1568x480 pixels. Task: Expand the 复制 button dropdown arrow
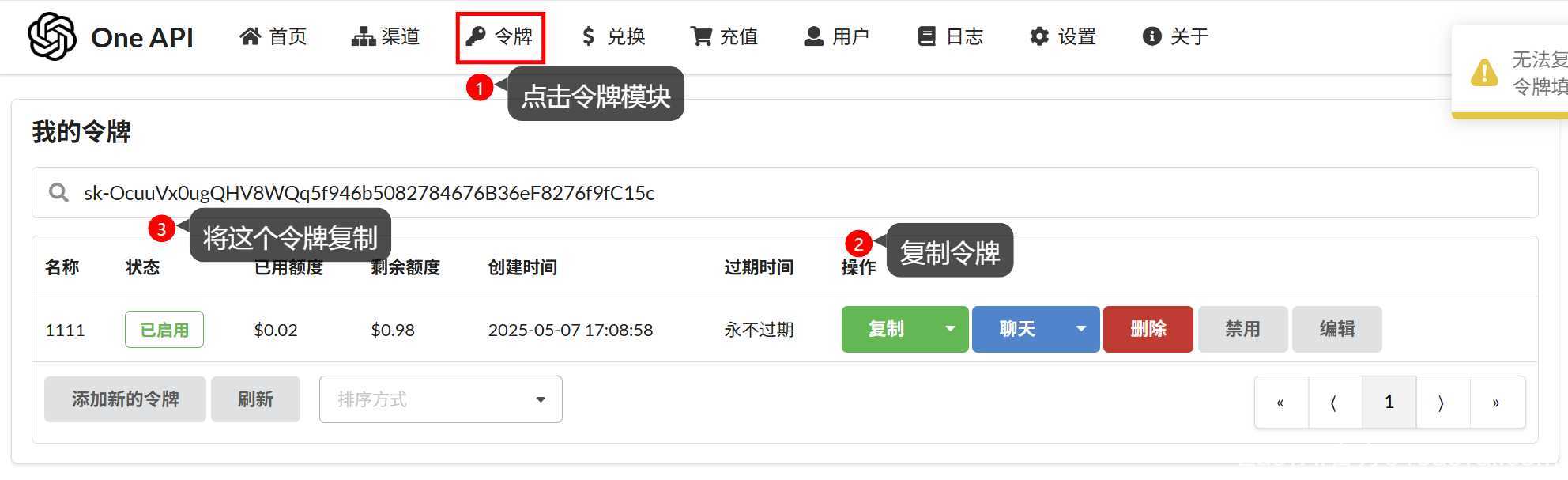[x=950, y=329]
